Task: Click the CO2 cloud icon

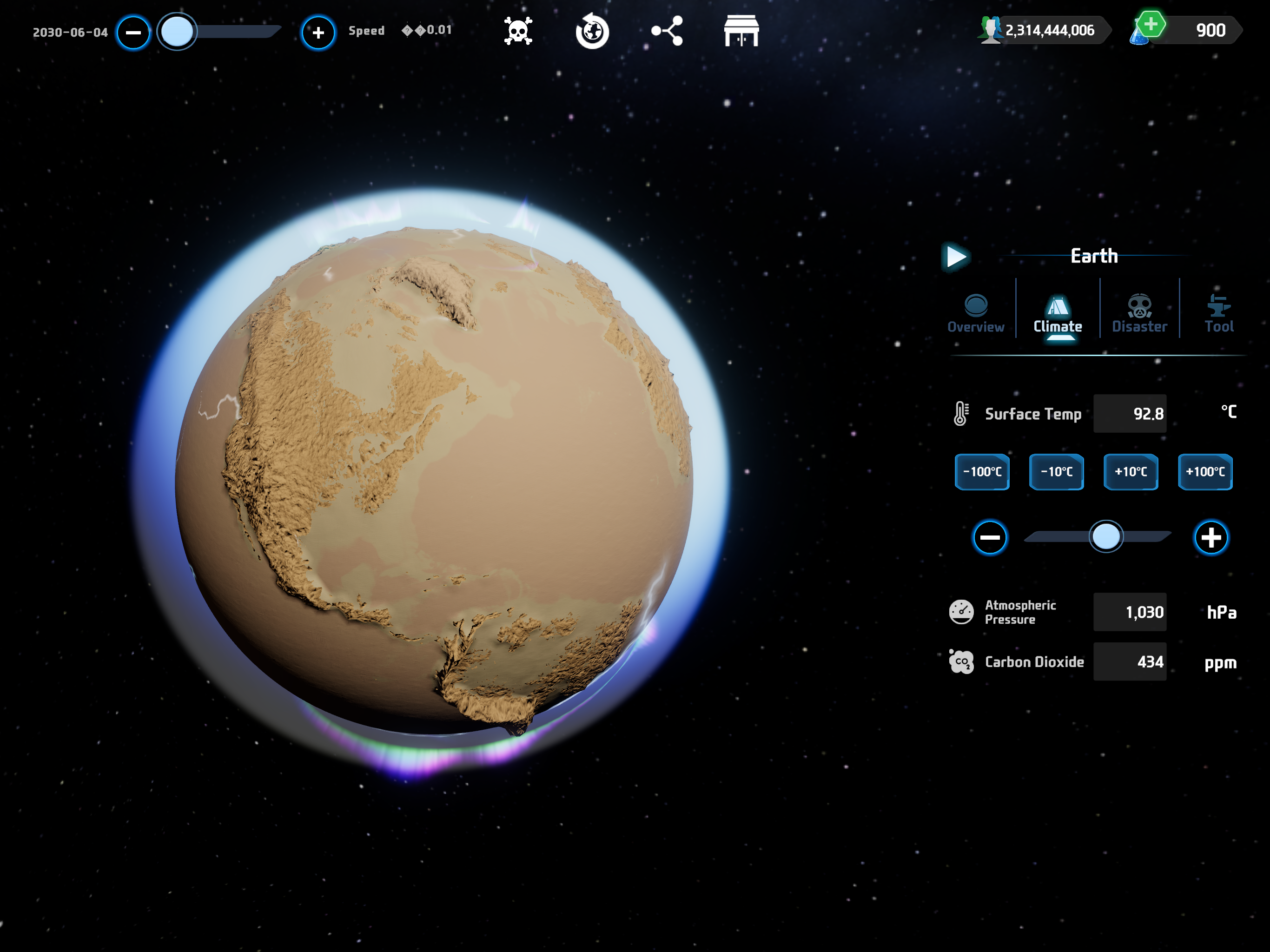Action: click(x=961, y=662)
